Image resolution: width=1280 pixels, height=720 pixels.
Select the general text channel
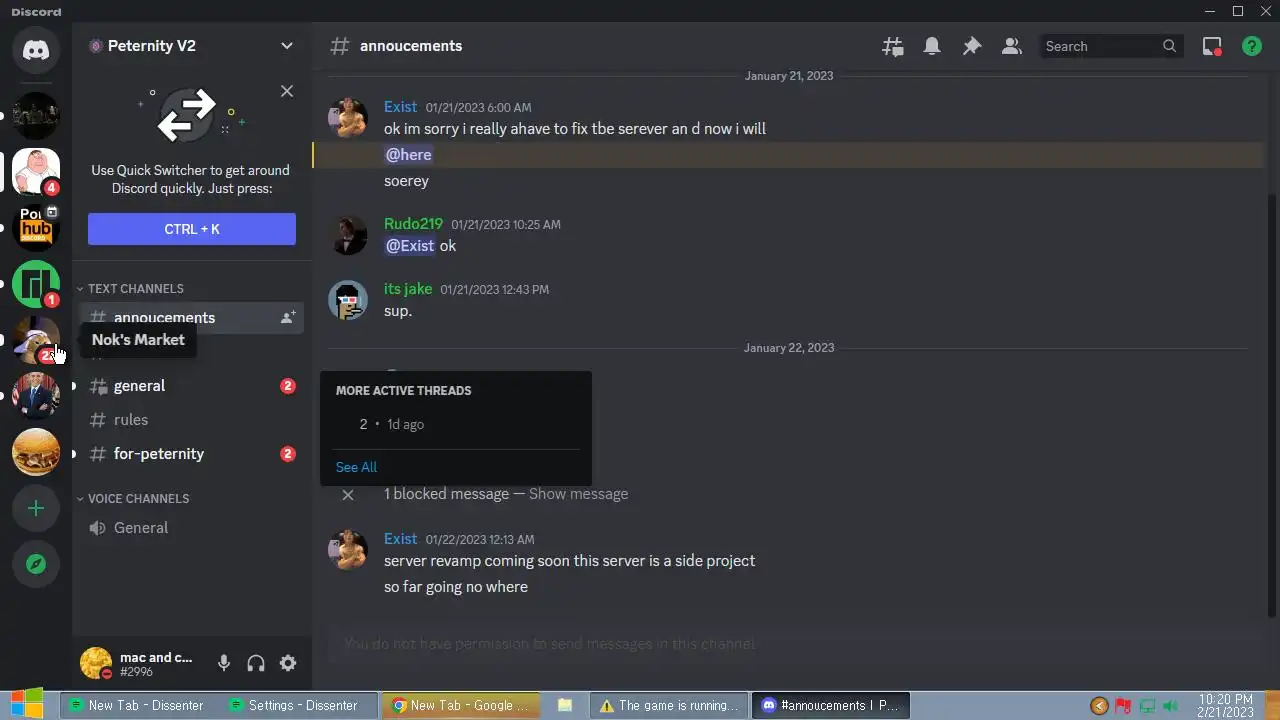190,385
